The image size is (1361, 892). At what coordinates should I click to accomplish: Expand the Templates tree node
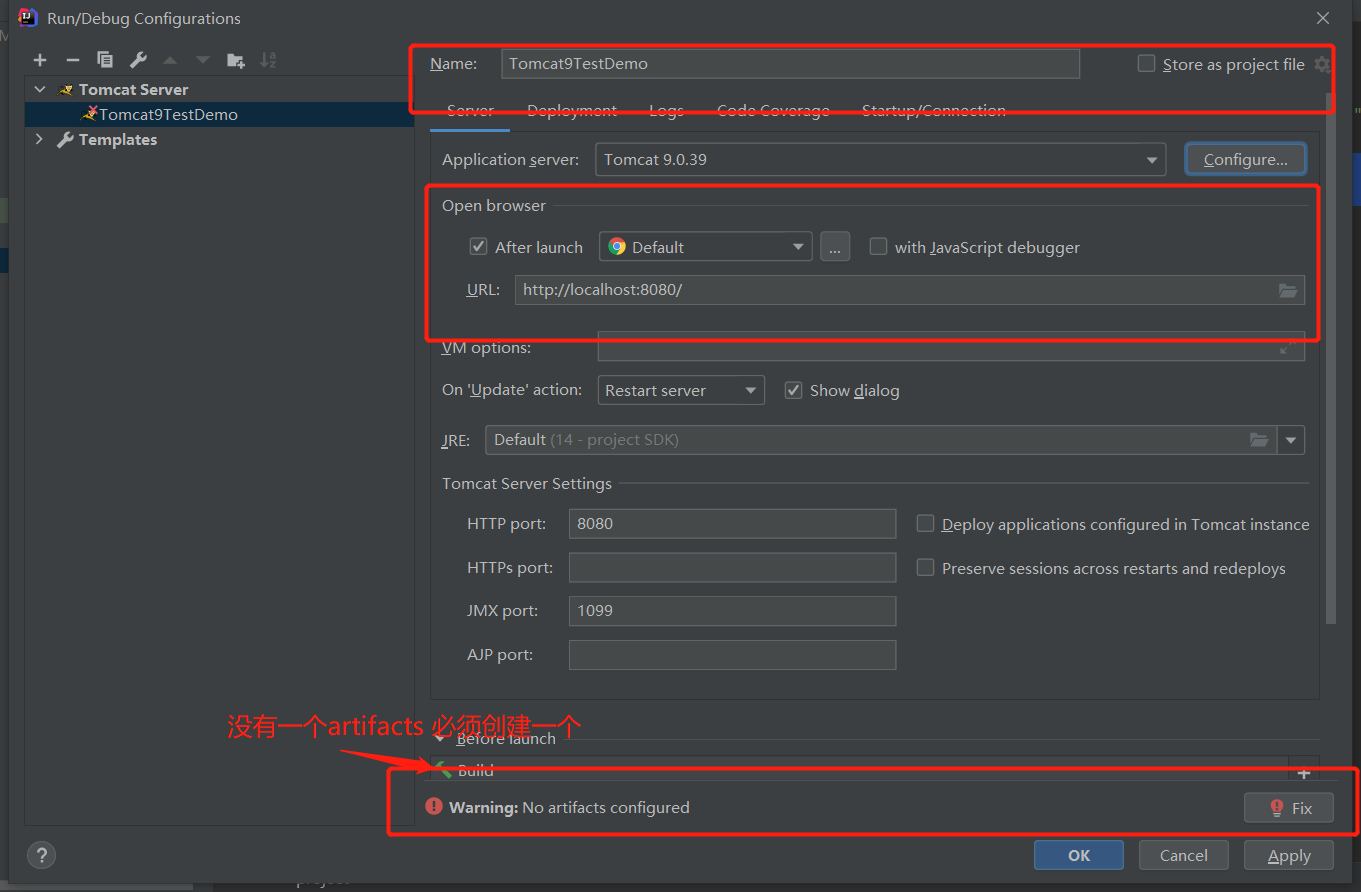pyautogui.click(x=40, y=139)
